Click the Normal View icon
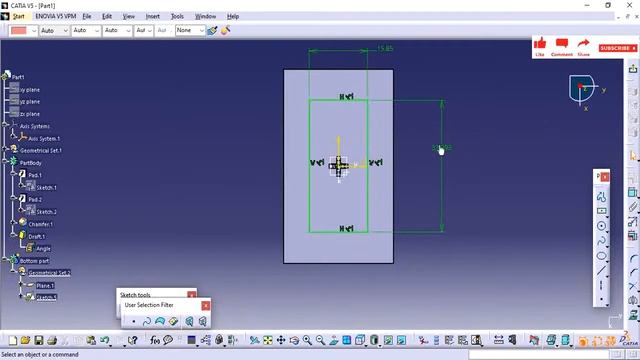The width and height of the screenshot is (640, 360). [x=333, y=340]
